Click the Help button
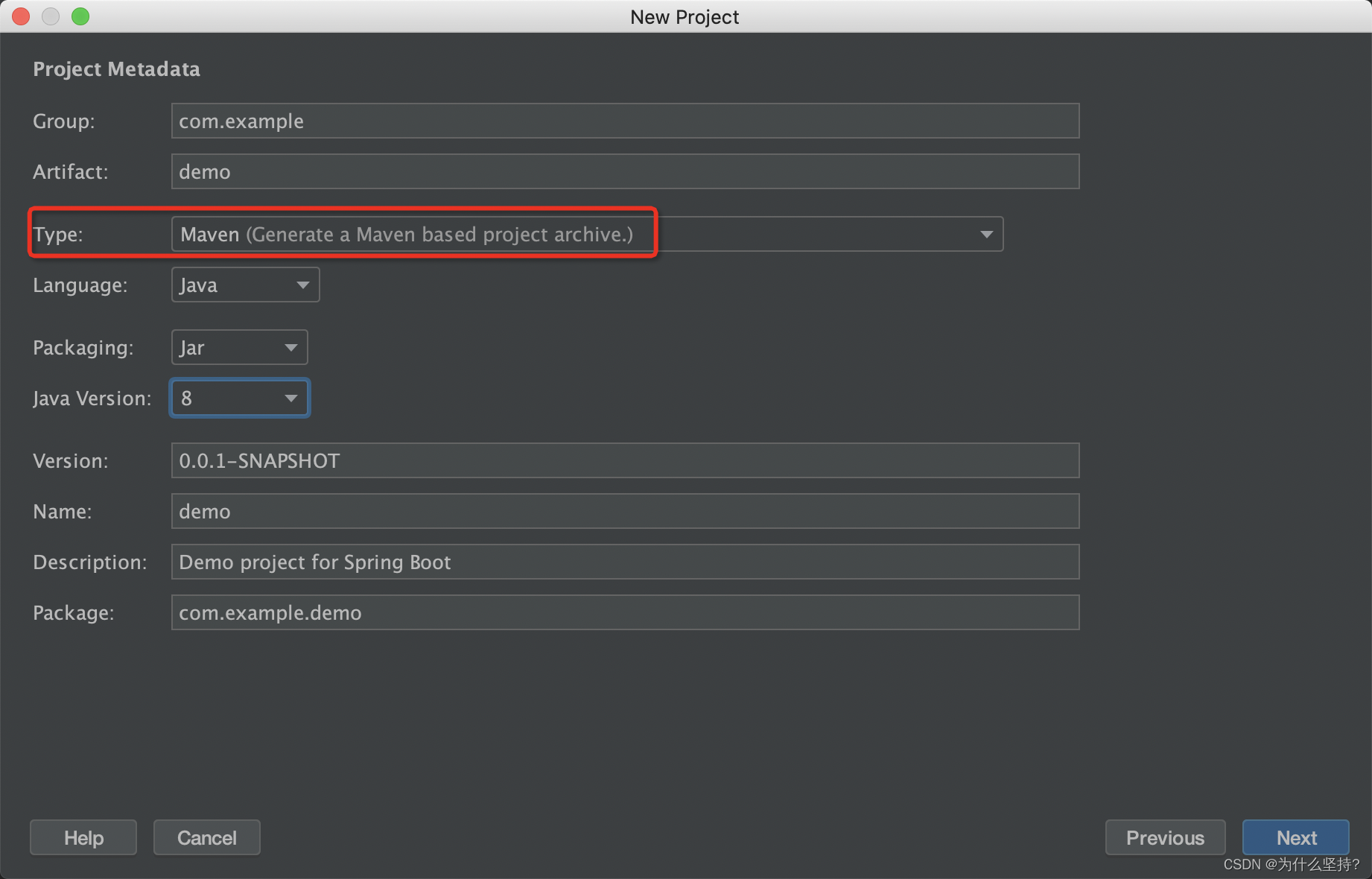 (x=83, y=837)
